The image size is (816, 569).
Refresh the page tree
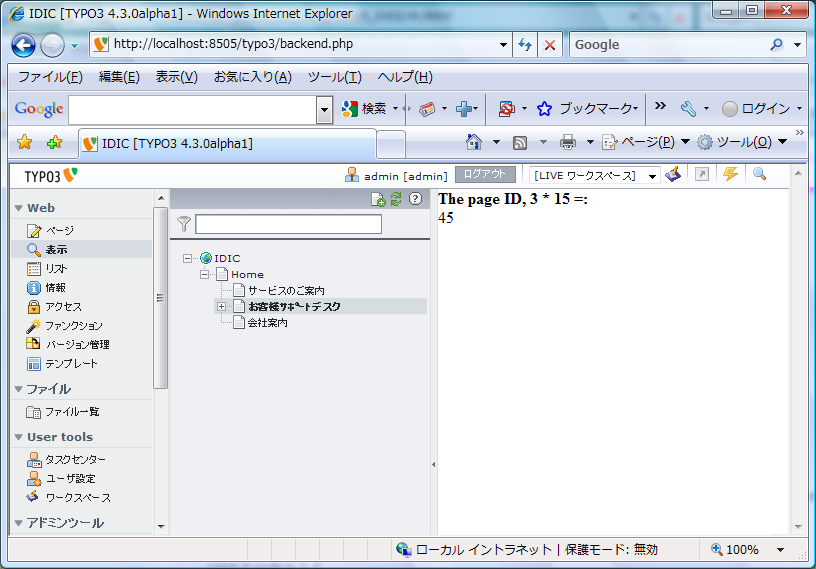click(x=397, y=199)
